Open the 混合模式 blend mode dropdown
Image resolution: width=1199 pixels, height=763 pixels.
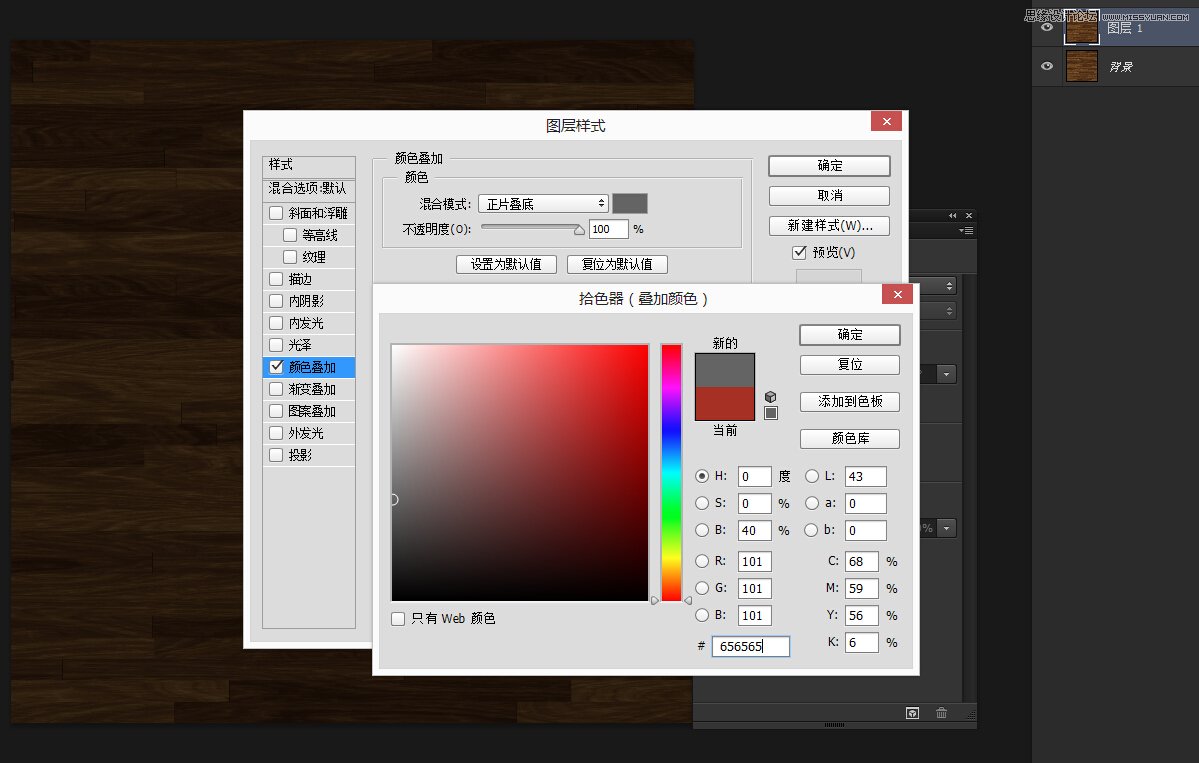tap(543, 203)
